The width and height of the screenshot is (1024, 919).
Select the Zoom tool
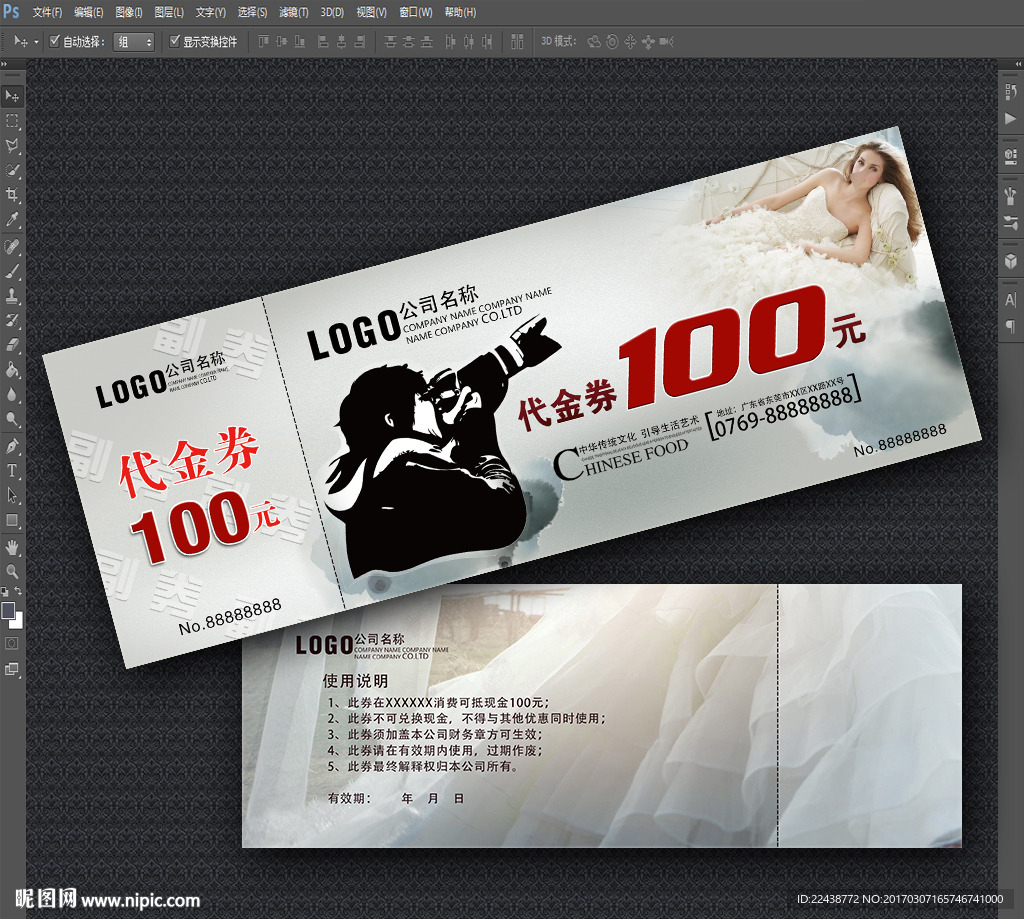[x=12, y=572]
